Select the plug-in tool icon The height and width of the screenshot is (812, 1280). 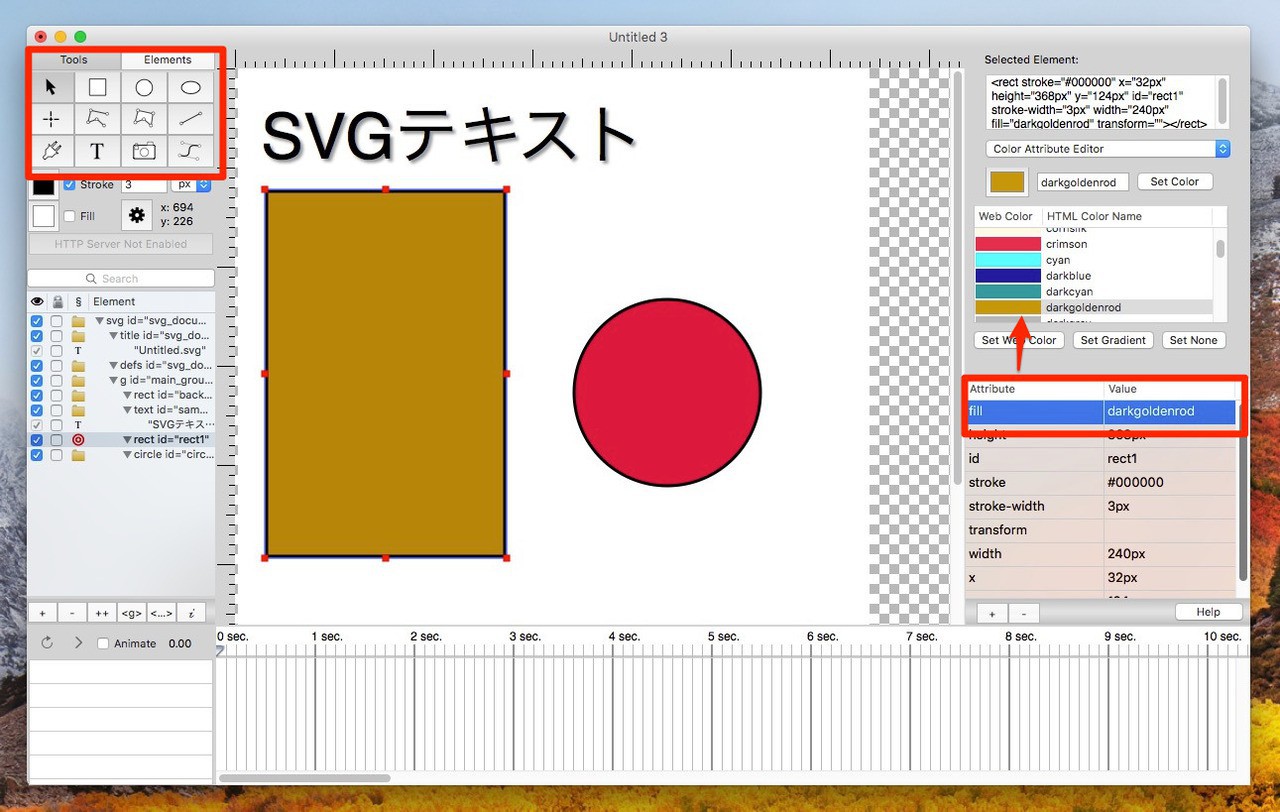51,151
